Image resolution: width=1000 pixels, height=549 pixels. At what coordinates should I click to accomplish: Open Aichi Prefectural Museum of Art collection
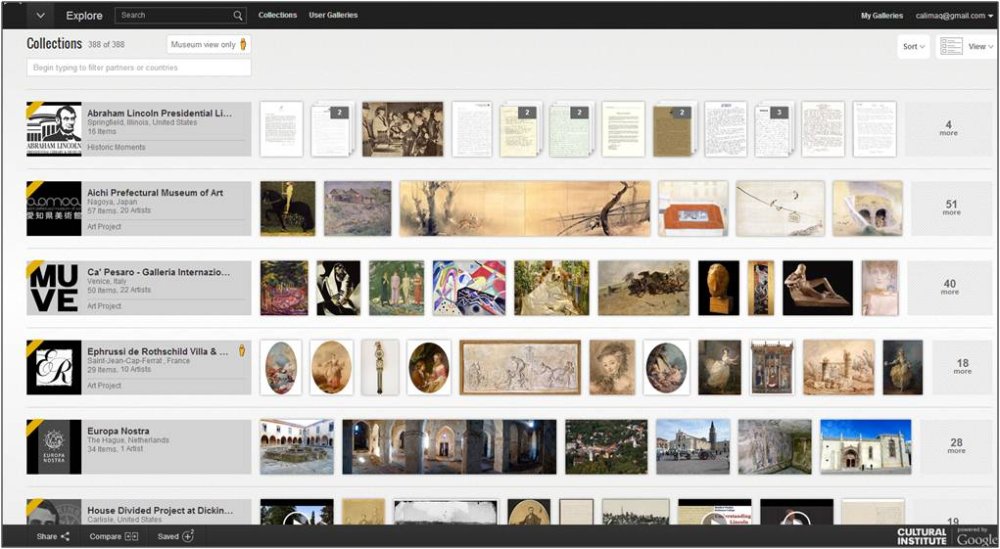155,193
